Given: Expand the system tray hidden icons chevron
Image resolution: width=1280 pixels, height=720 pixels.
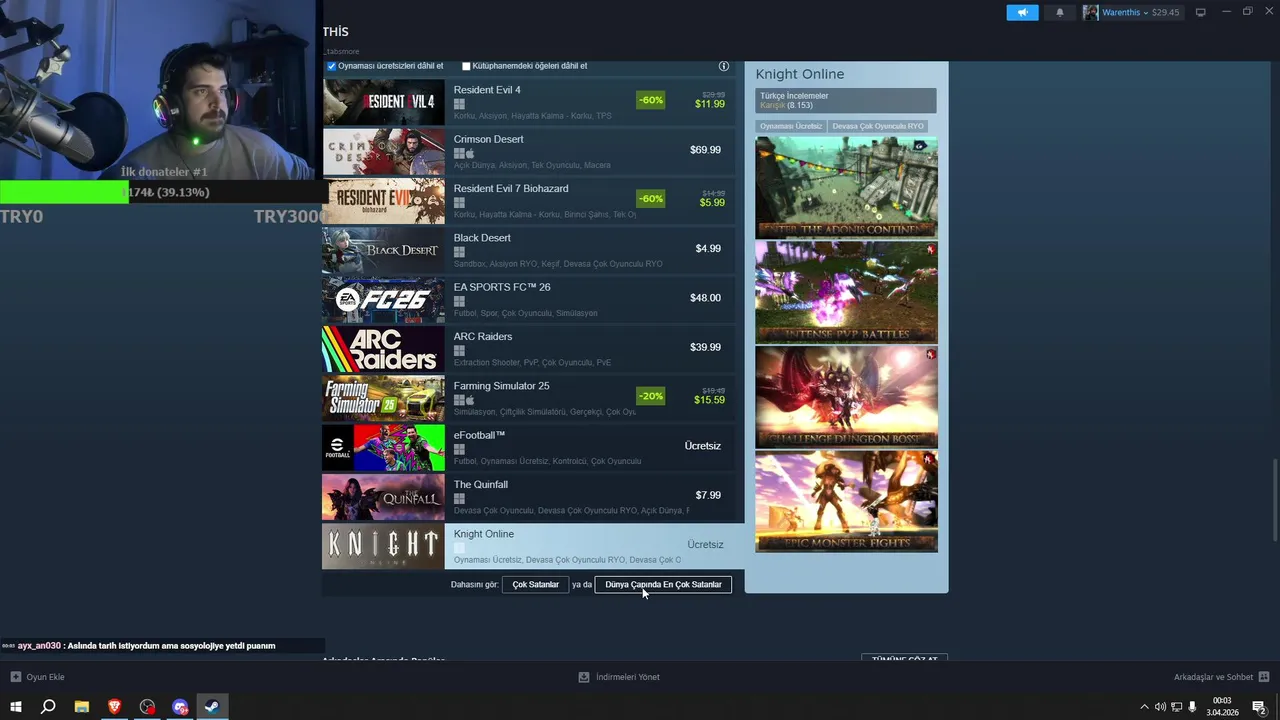Looking at the screenshot, I should point(1144,707).
